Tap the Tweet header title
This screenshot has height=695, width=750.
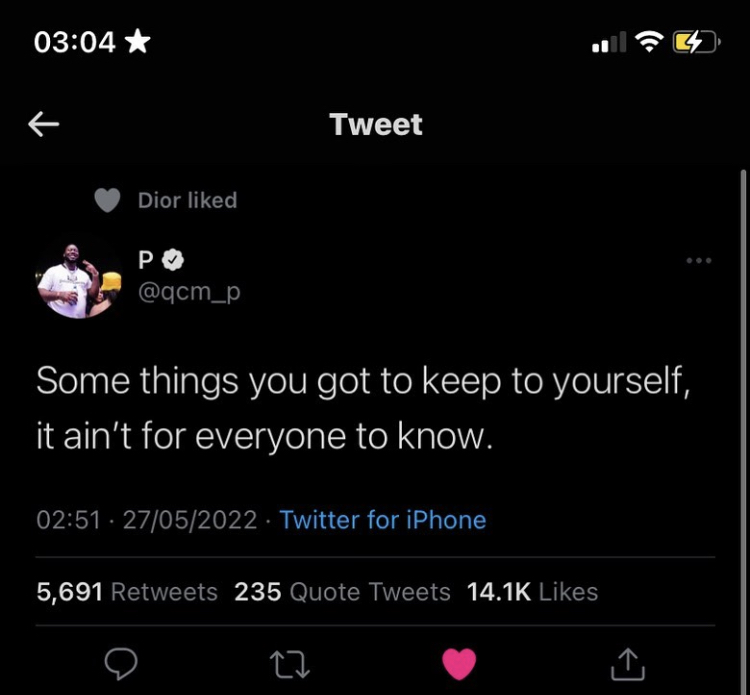click(376, 125)
